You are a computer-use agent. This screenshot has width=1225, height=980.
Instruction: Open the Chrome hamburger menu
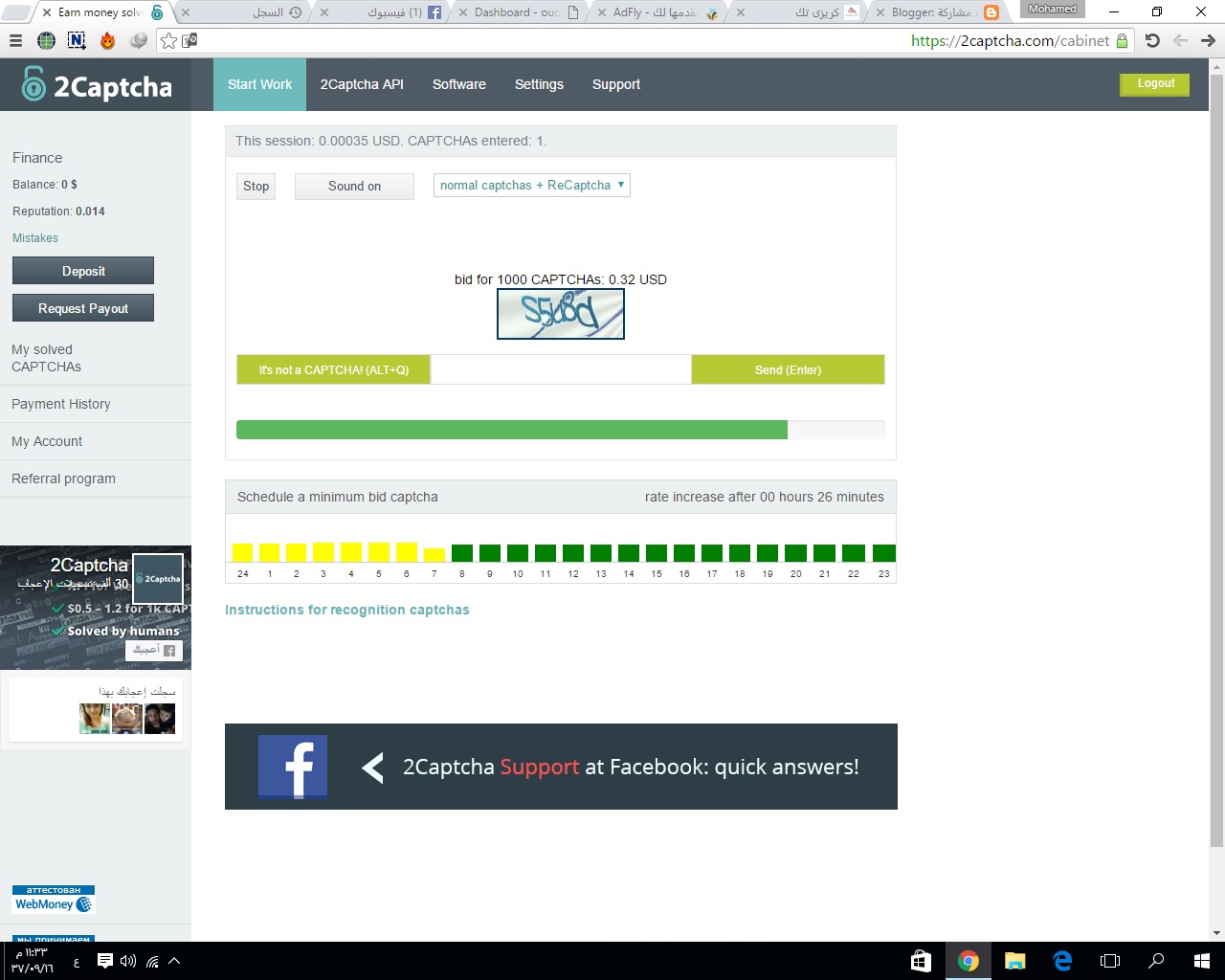(15, 41)
